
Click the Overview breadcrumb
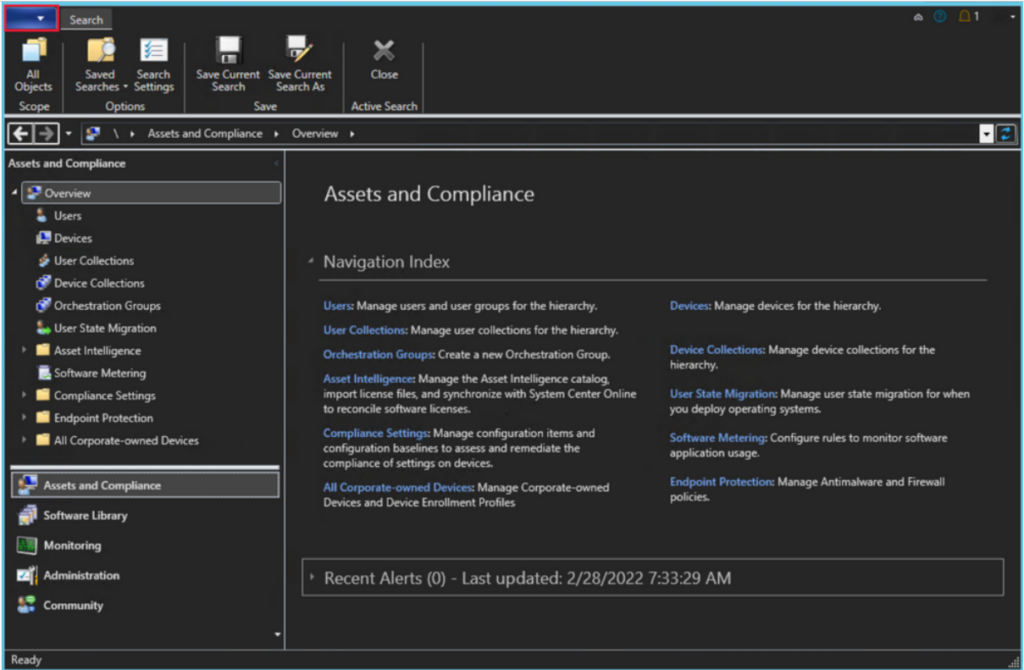pos(315,134)
